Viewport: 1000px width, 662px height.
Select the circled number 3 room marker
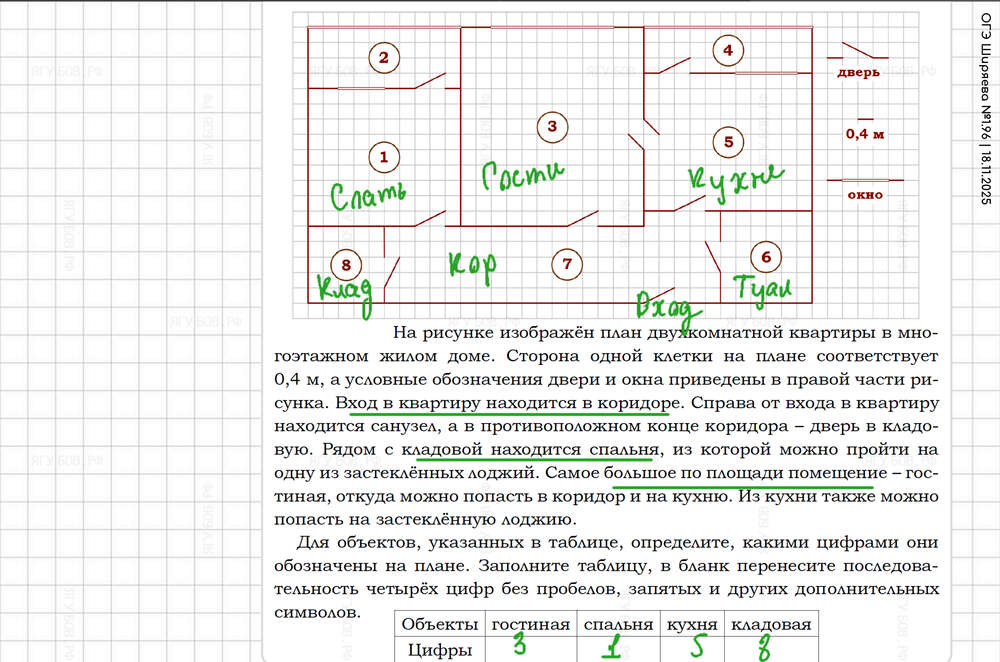click(x=551, y=126)
